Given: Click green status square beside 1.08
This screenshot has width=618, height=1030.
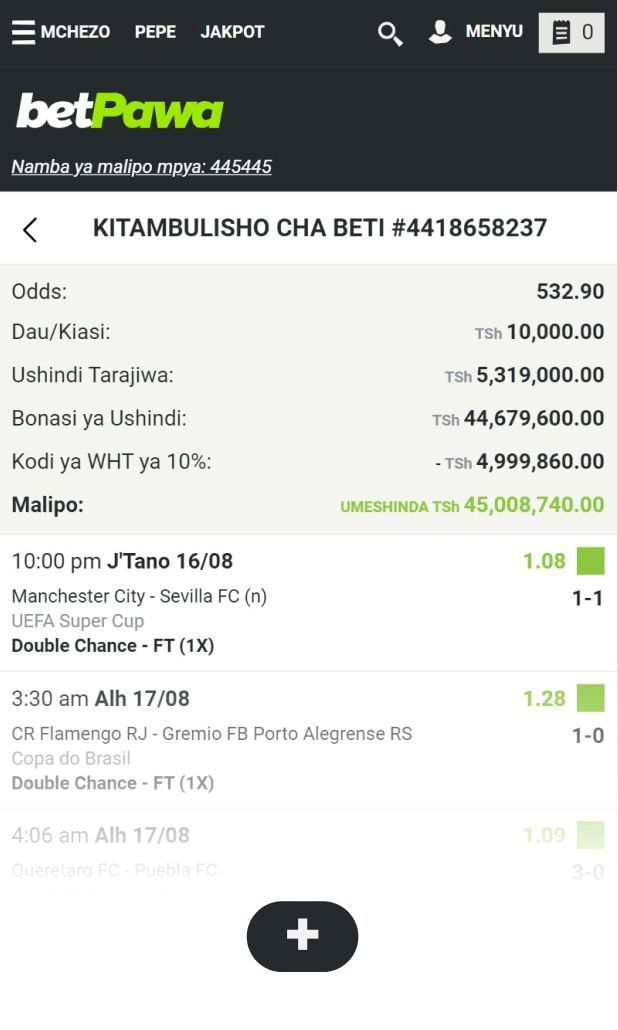Looking at the screenshot, I should [590, 561].
